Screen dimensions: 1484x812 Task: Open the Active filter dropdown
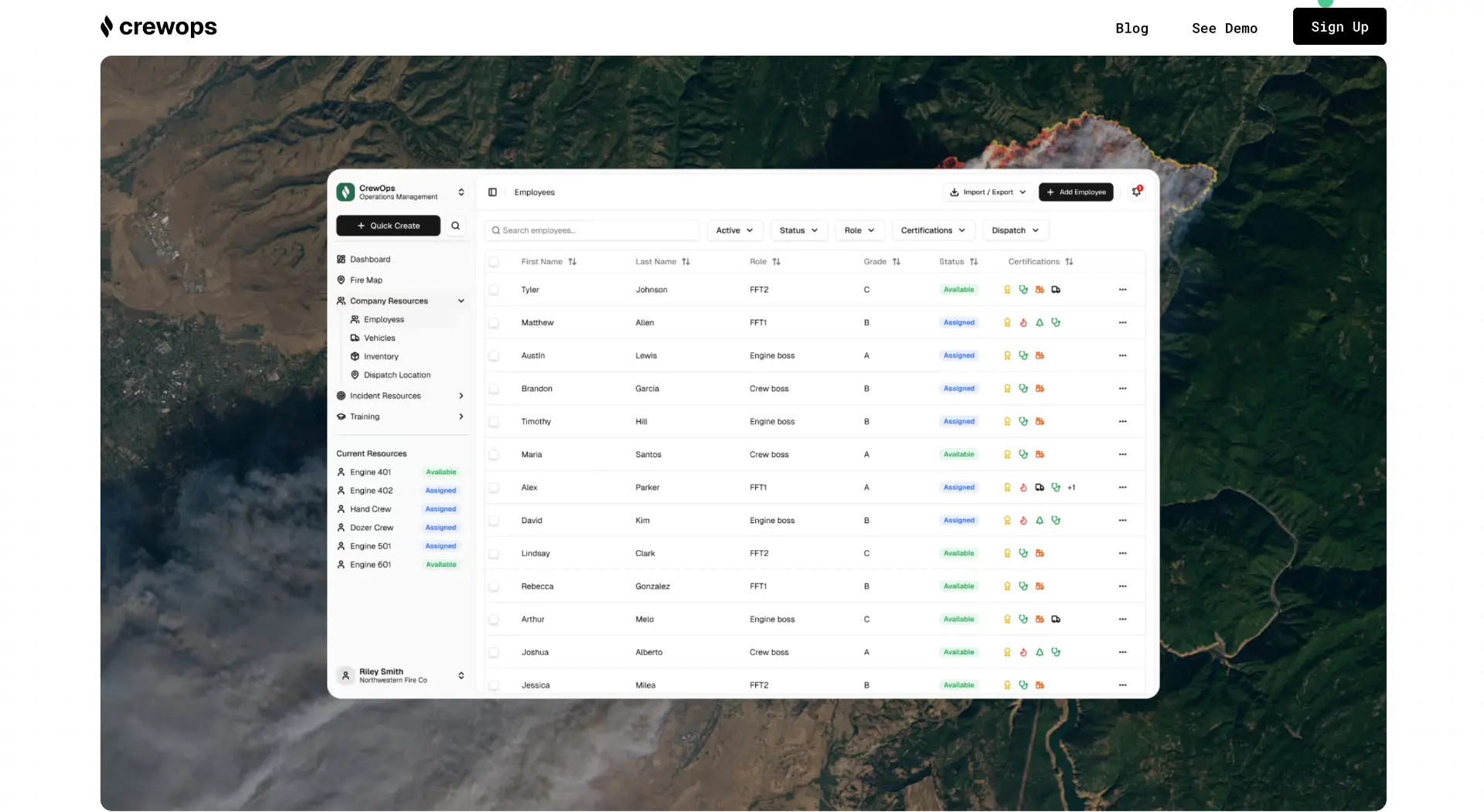734,230
